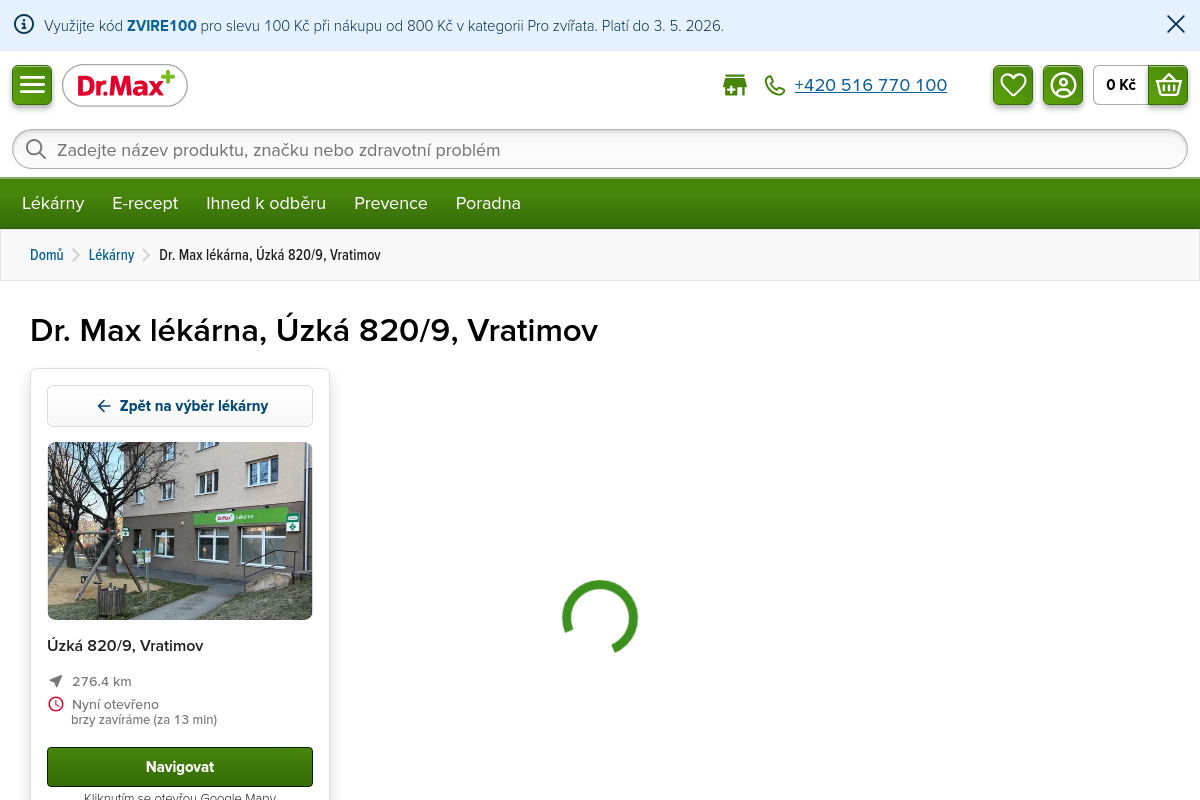This screenshot has width=1200, height=800.
Task: Open the pharmacy store locator icon
Action: click(x=735, y=85)
